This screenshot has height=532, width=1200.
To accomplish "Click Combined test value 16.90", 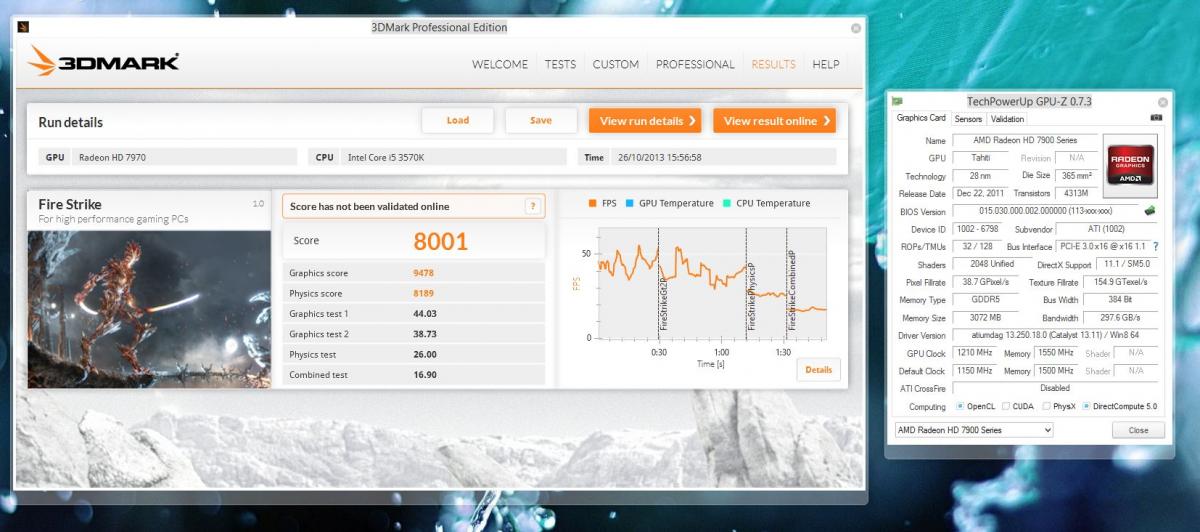I will pos(426,375).
